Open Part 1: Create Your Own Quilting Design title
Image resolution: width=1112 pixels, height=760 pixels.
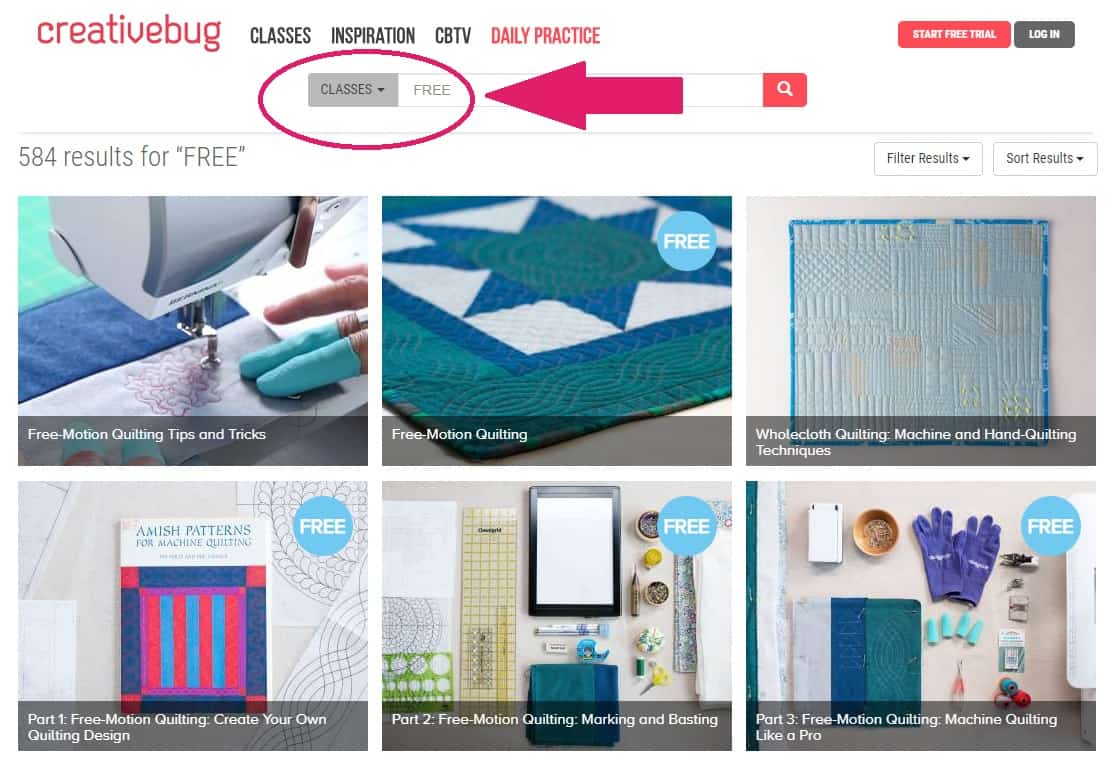[x=177, y=727]
